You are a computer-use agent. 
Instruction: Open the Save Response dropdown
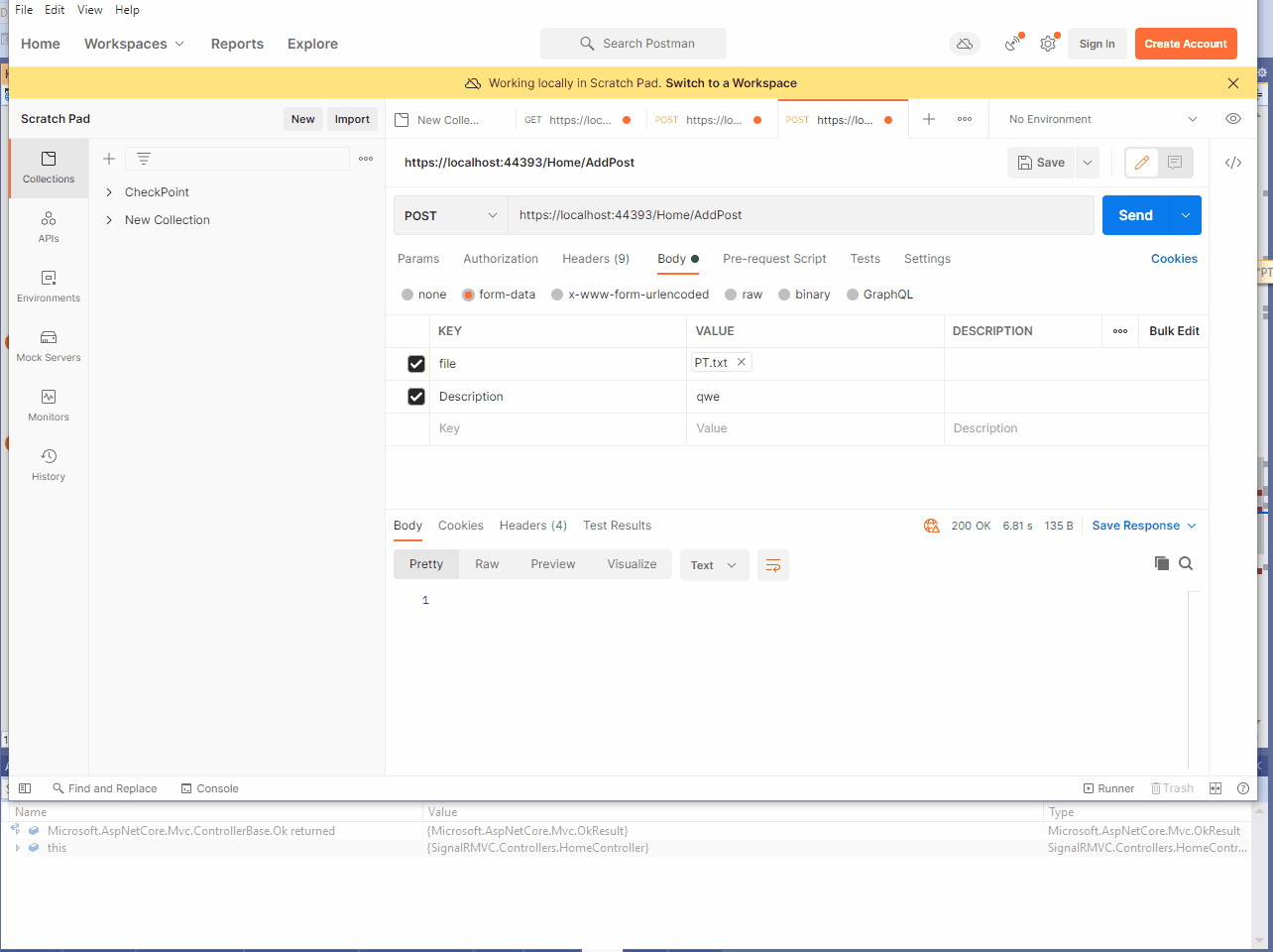click(1144, 526)
